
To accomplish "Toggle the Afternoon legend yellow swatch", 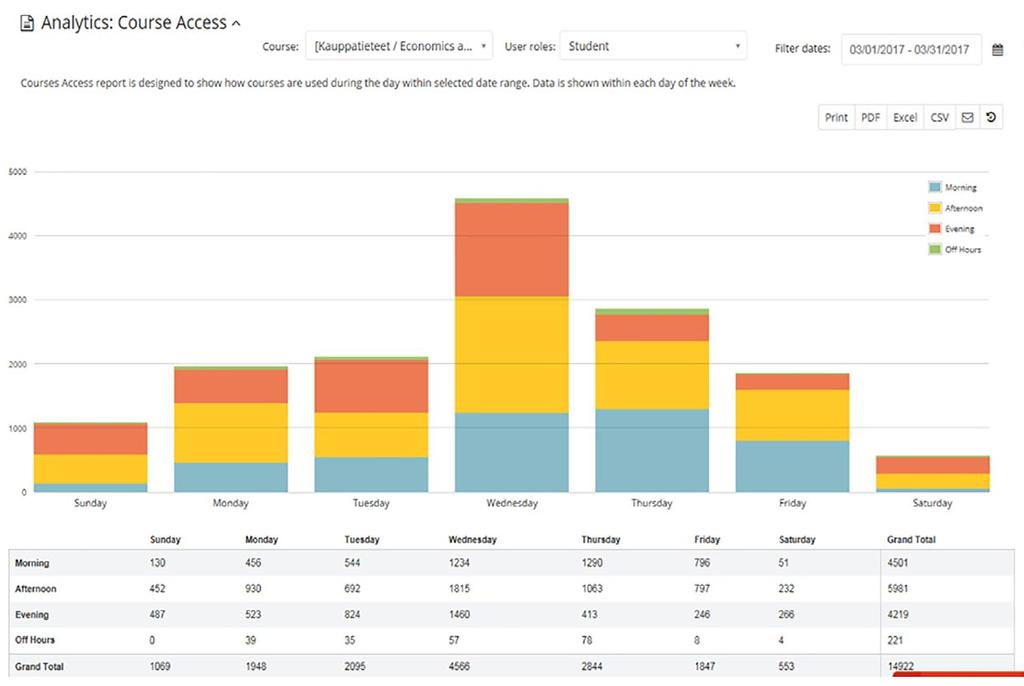I will click(935, 208).
